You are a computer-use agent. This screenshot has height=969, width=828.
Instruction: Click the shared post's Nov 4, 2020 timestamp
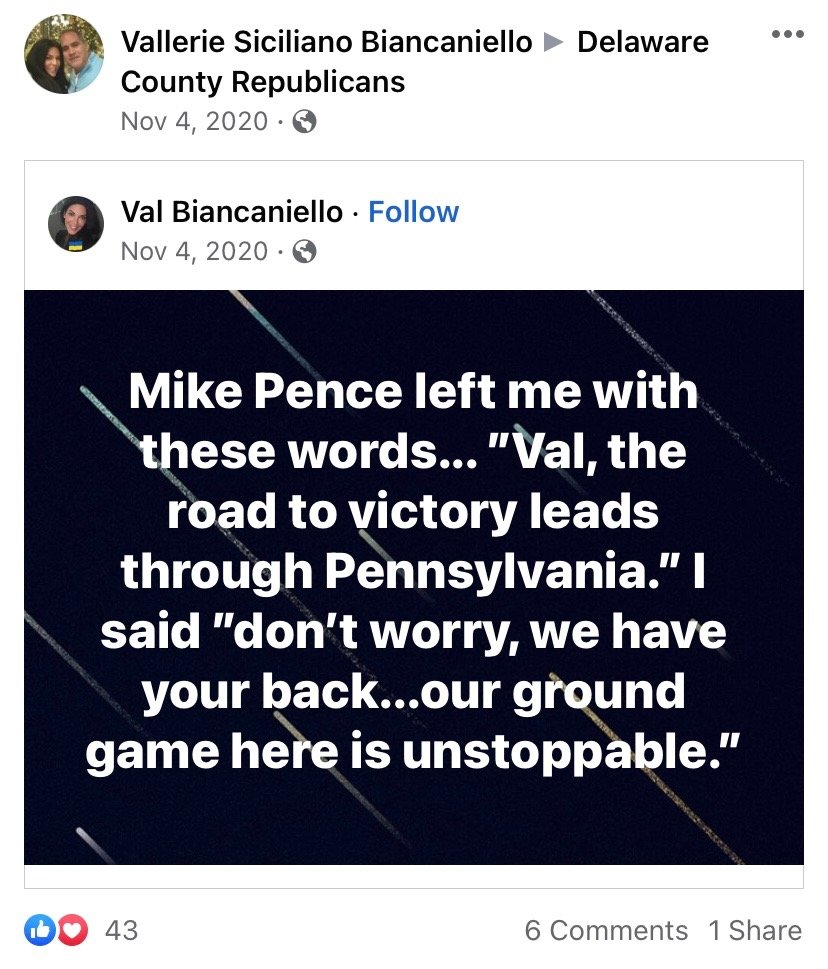tap(194, 251)
